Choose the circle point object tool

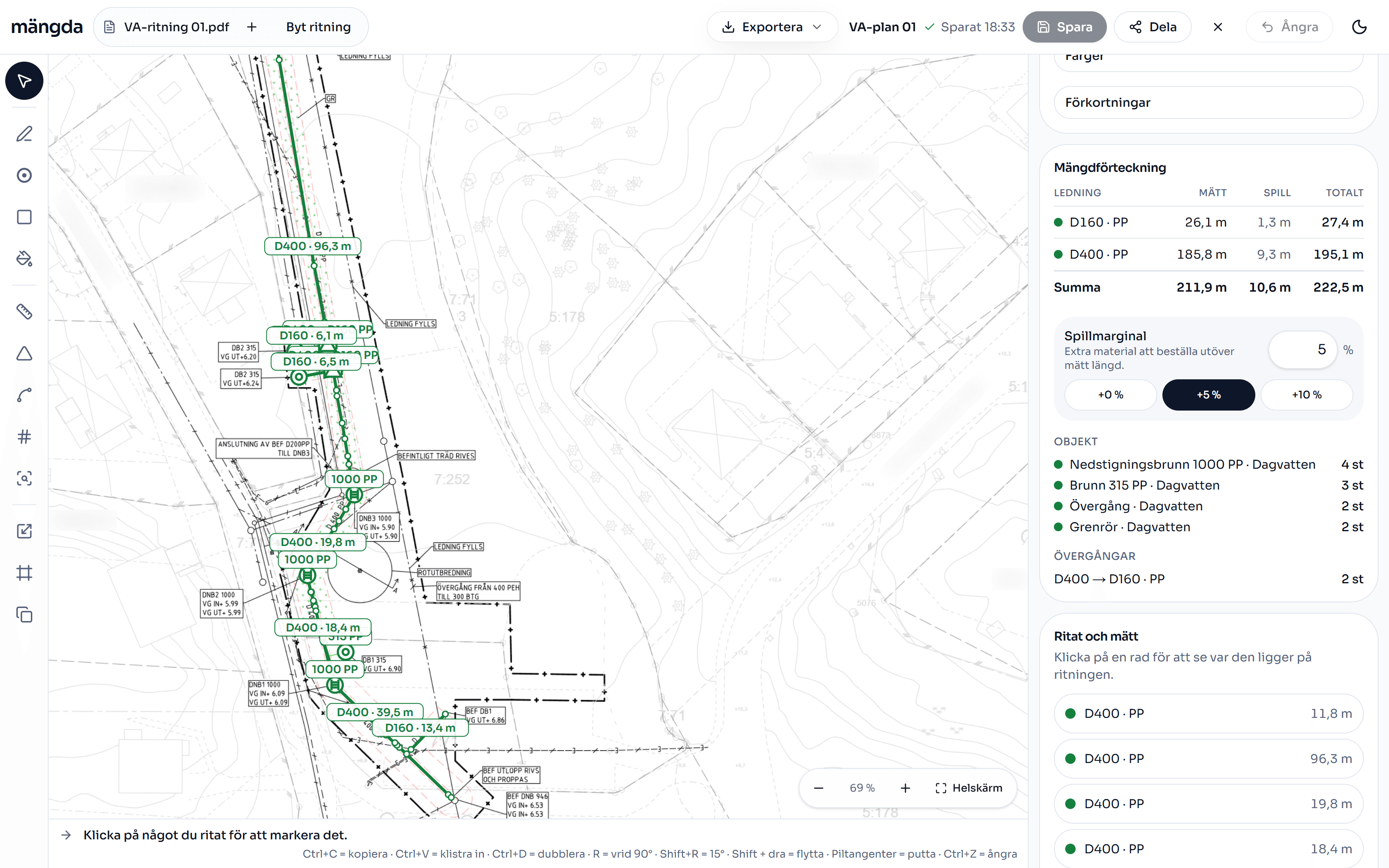pos(24,175)
